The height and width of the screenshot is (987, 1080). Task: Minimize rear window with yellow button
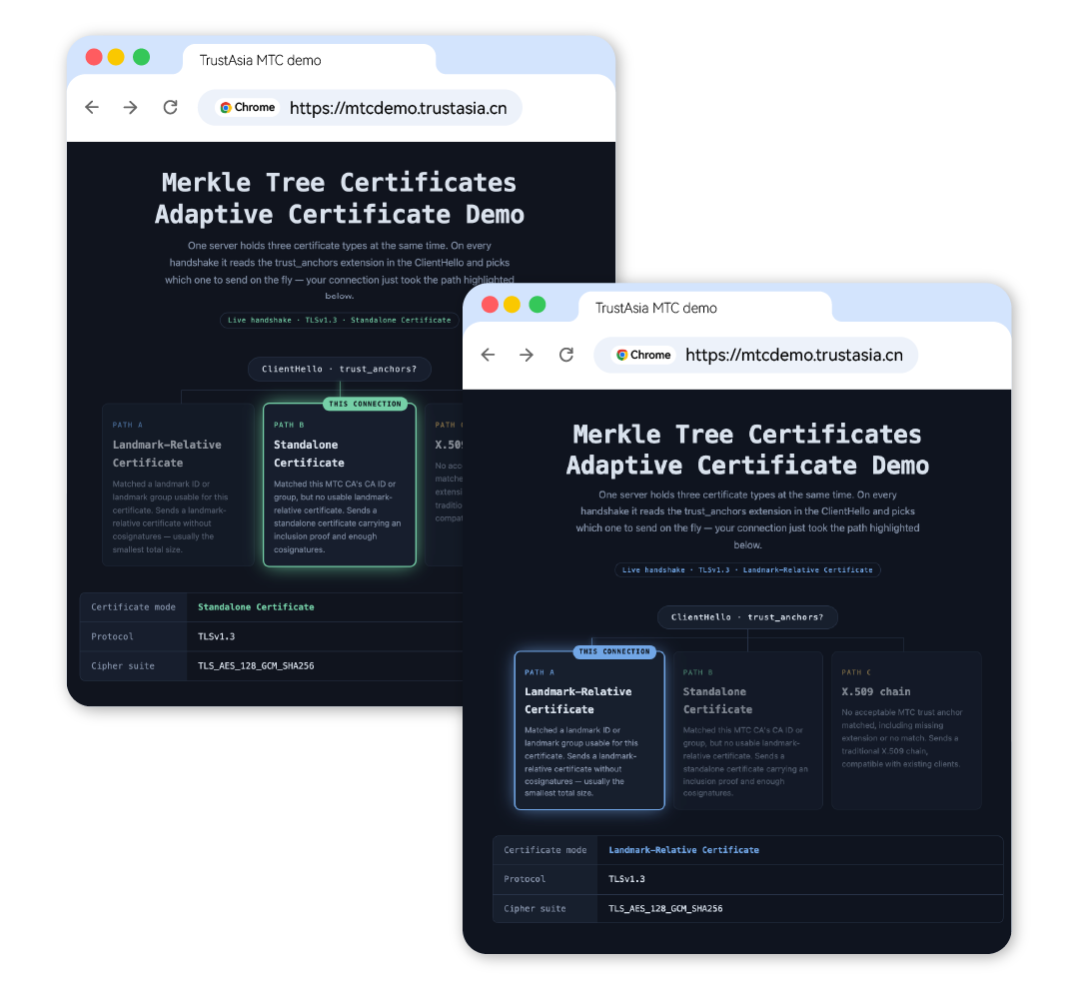pos(116,57)
